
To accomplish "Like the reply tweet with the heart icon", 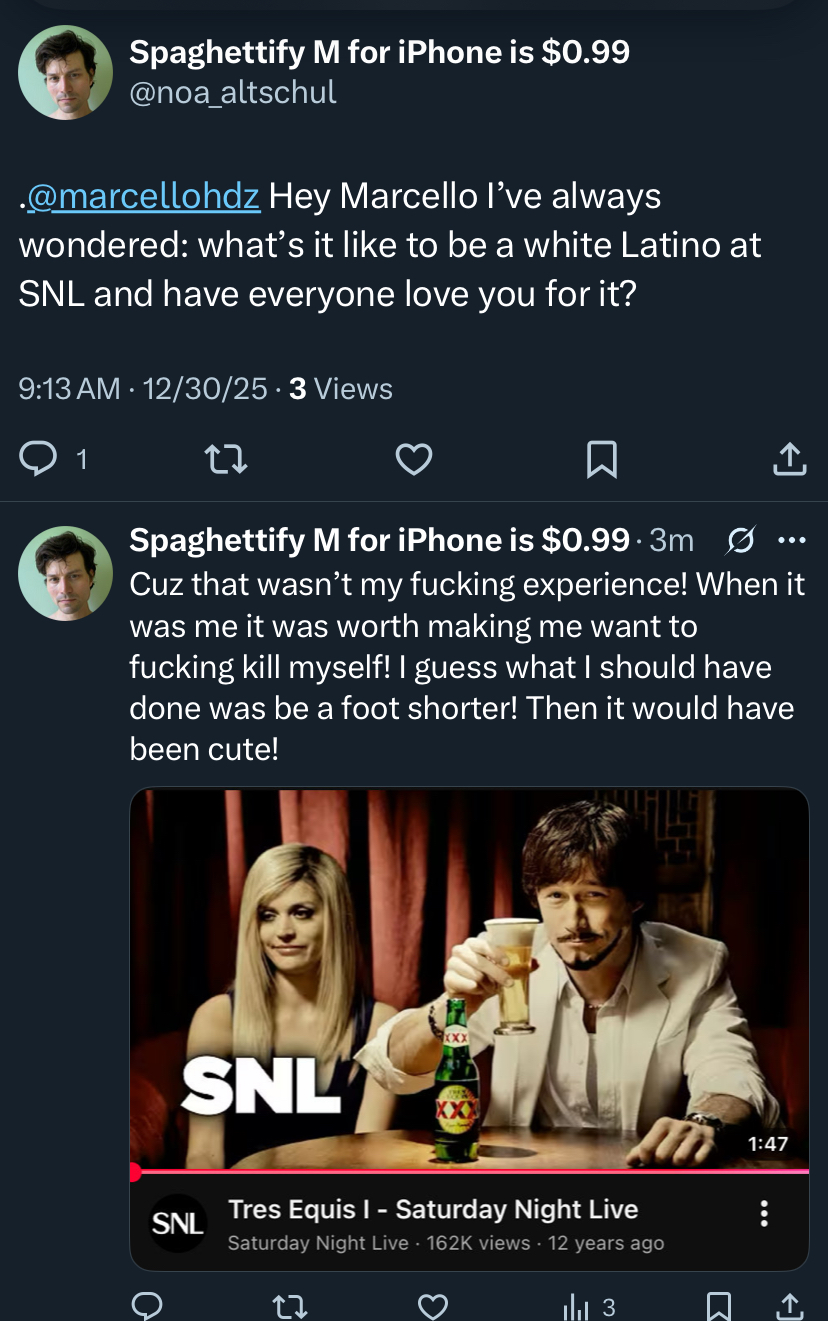I will (x=432, y=1305).
